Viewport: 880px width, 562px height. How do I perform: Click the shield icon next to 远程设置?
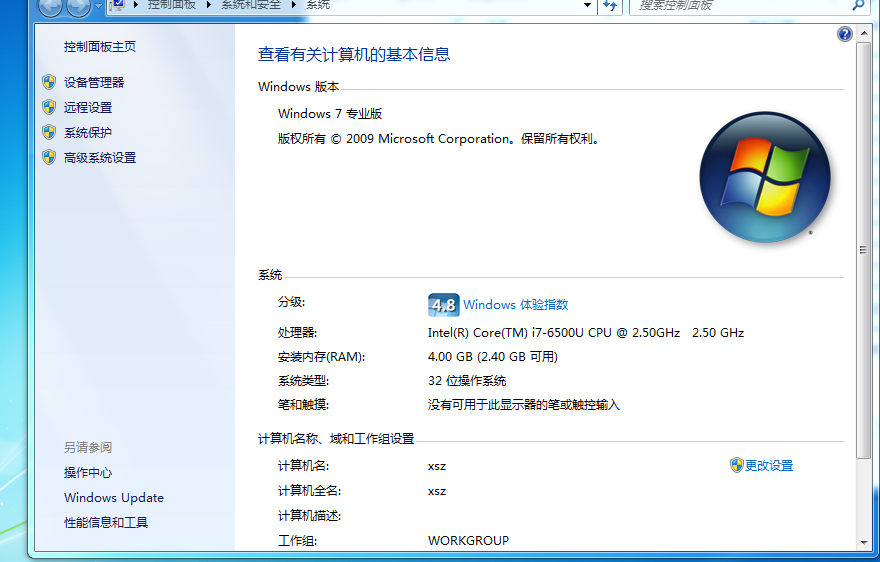click(49, 107)
